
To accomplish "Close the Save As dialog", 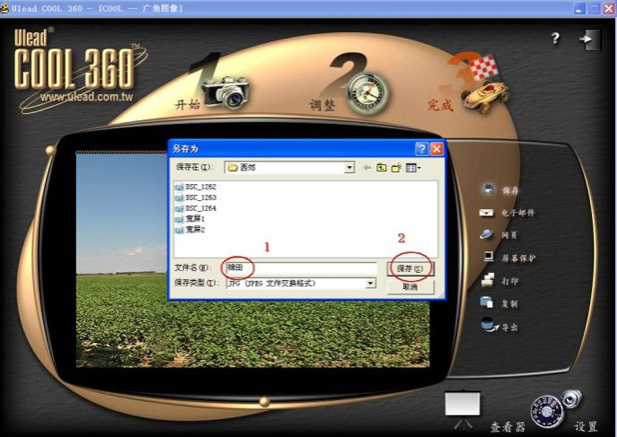I will click(436, 149).
